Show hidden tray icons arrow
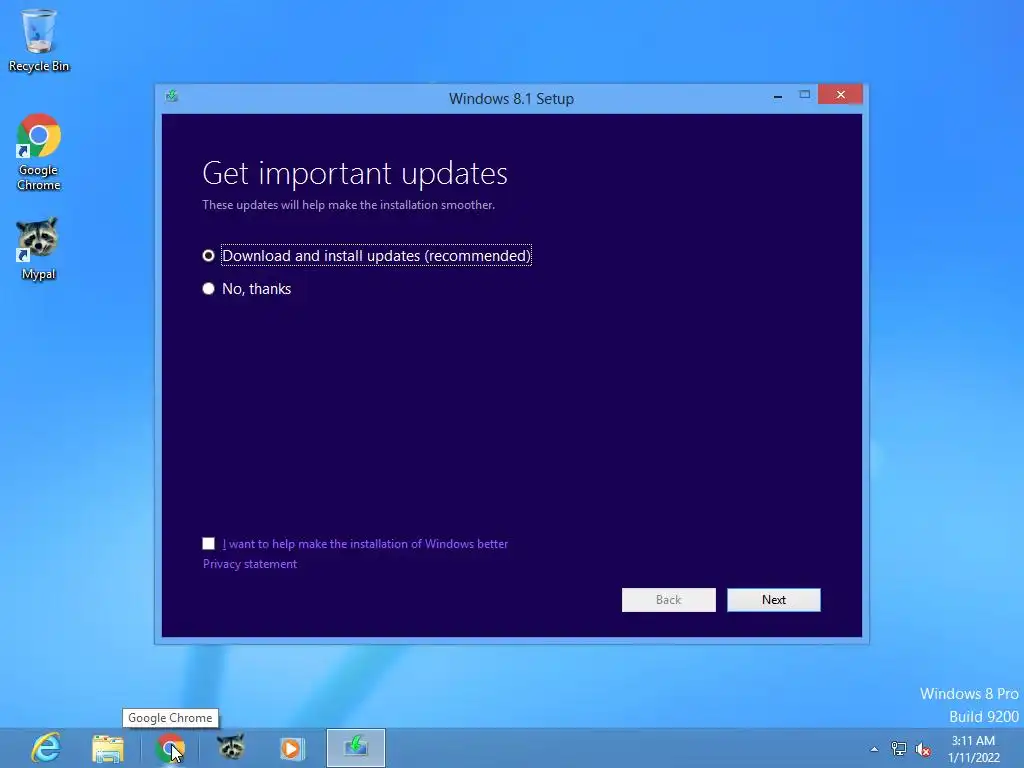Image resolution: width=1024 pixels, height=768 pixels. [x=874, y=749]
